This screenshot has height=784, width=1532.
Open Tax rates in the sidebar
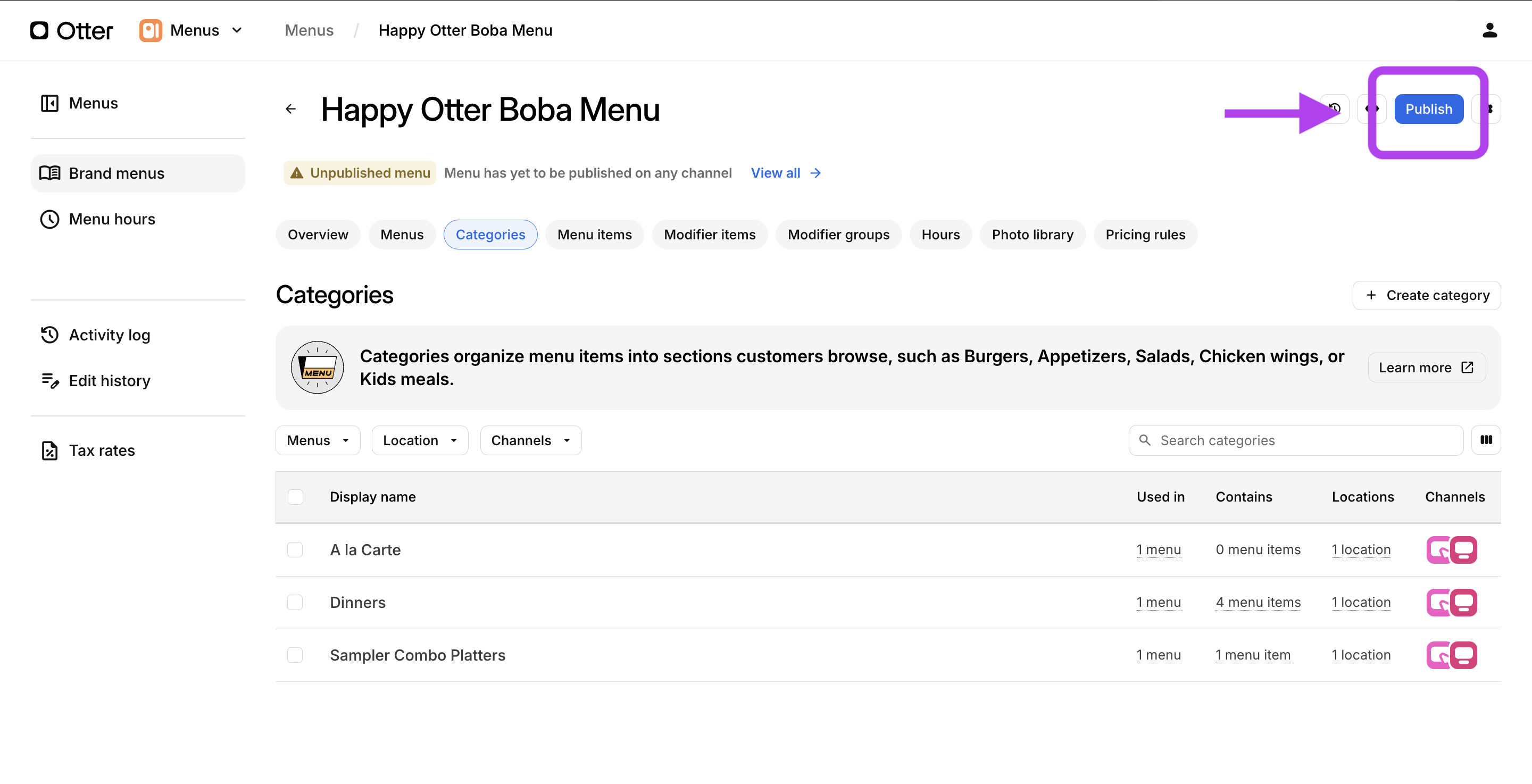pos(138,451)
